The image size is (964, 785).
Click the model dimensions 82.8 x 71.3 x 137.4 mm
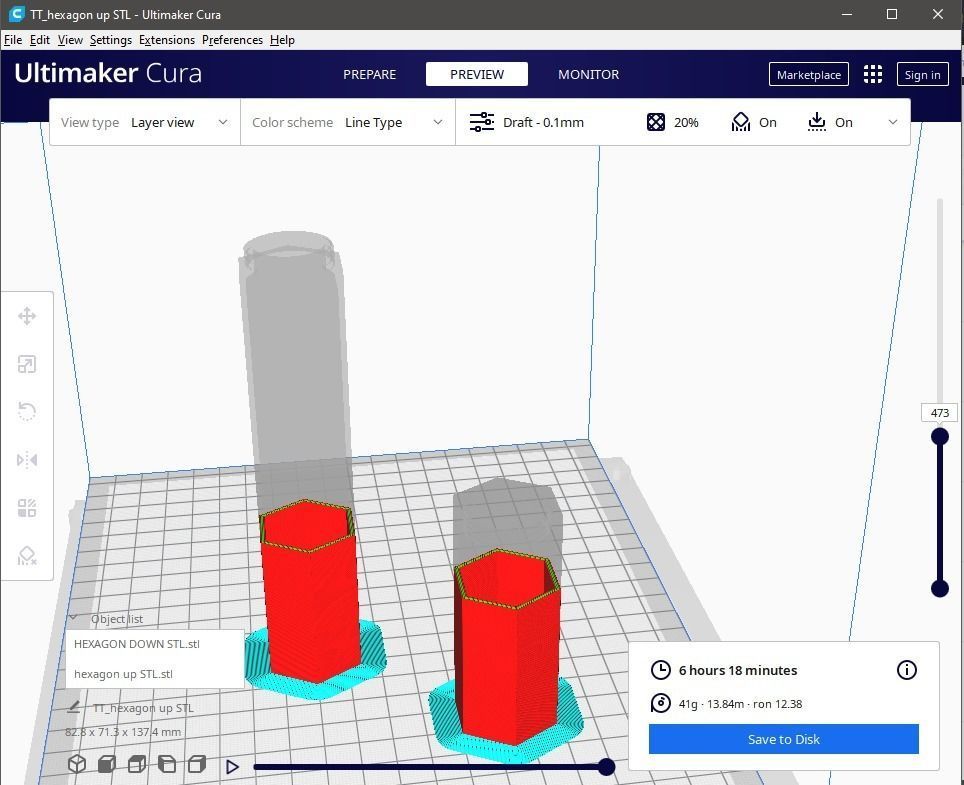click(x=123, y=732)
